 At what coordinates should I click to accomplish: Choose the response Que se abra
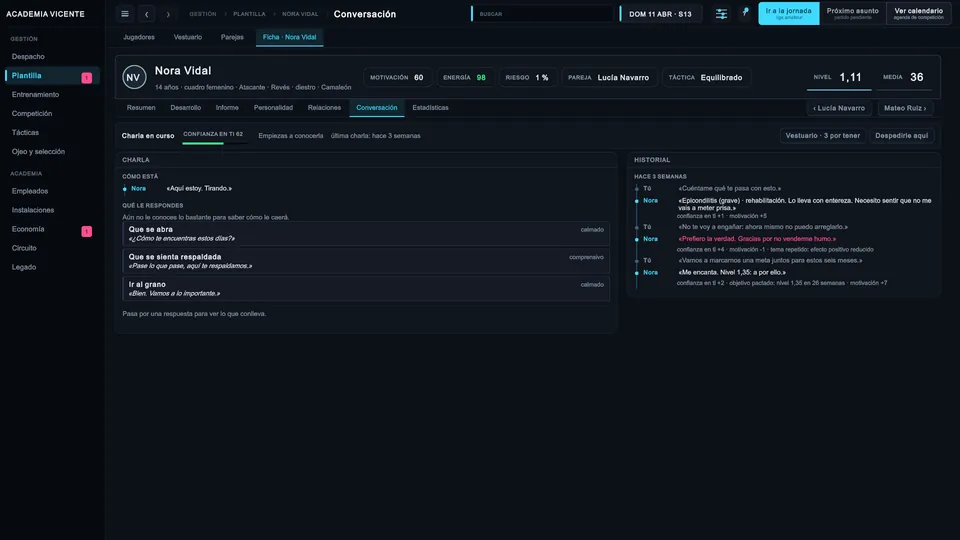pos(366,234)
